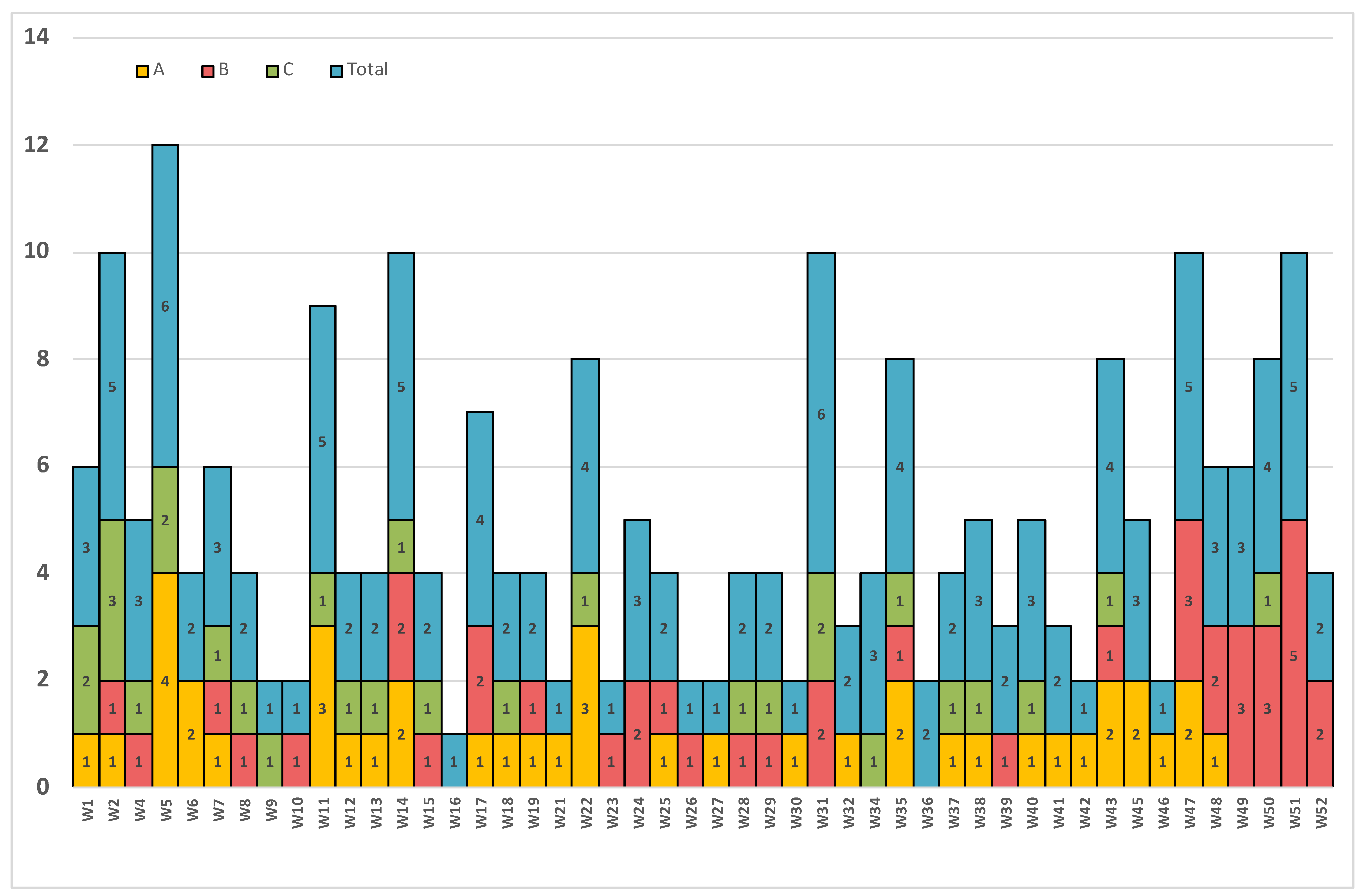Select the legend label "C"
Image resolution: width=1365 pixels, height=896 pixels.
tap(288, 69)
